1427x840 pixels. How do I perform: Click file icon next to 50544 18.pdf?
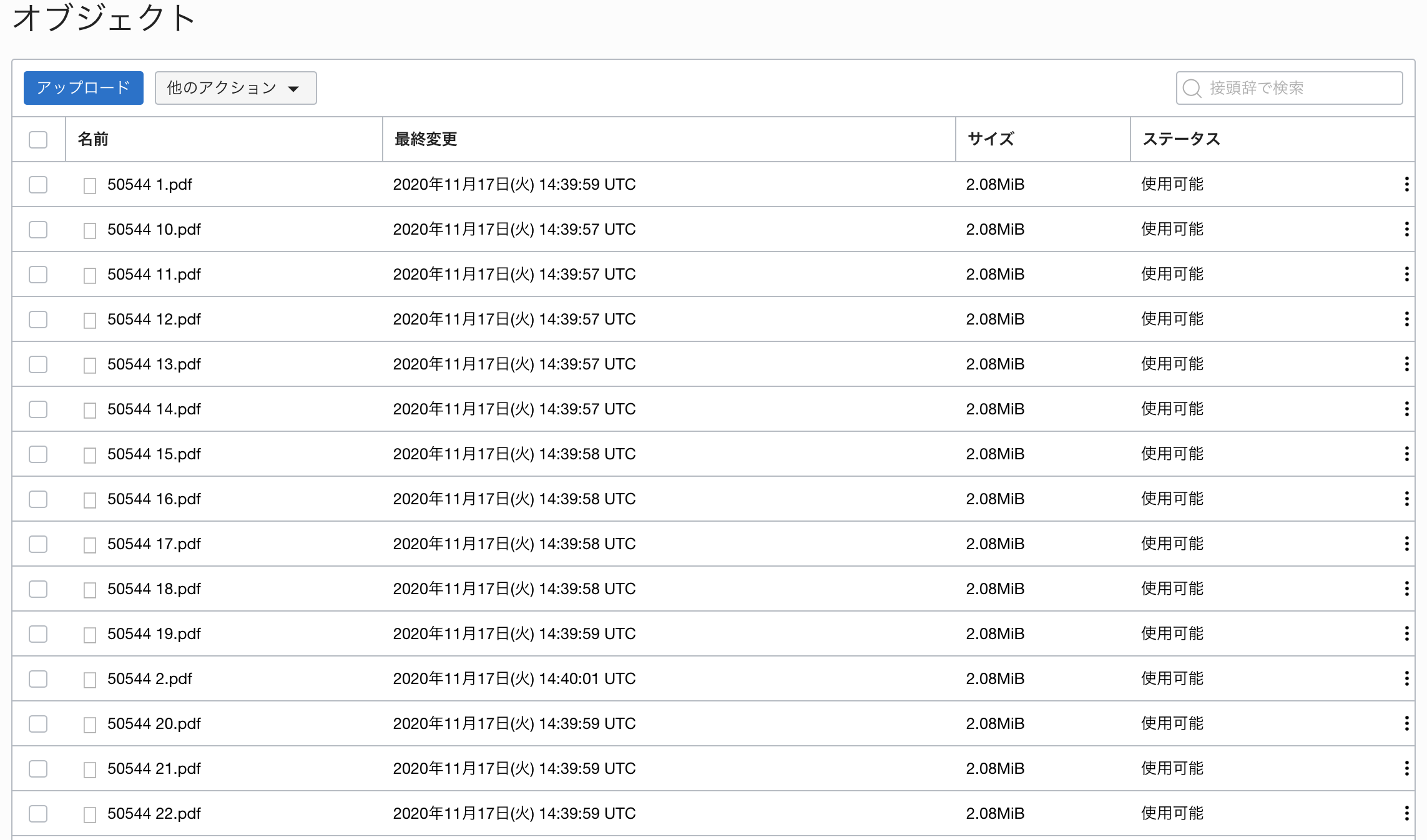coord(90,590)
